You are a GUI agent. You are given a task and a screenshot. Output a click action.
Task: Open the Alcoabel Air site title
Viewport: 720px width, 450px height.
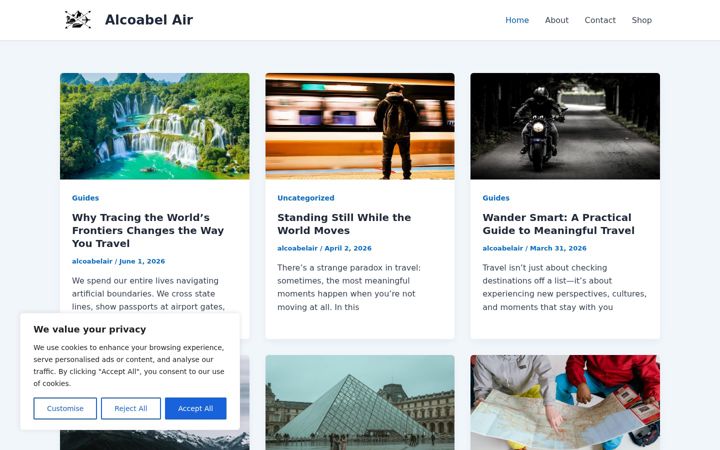tap(149, 20)
